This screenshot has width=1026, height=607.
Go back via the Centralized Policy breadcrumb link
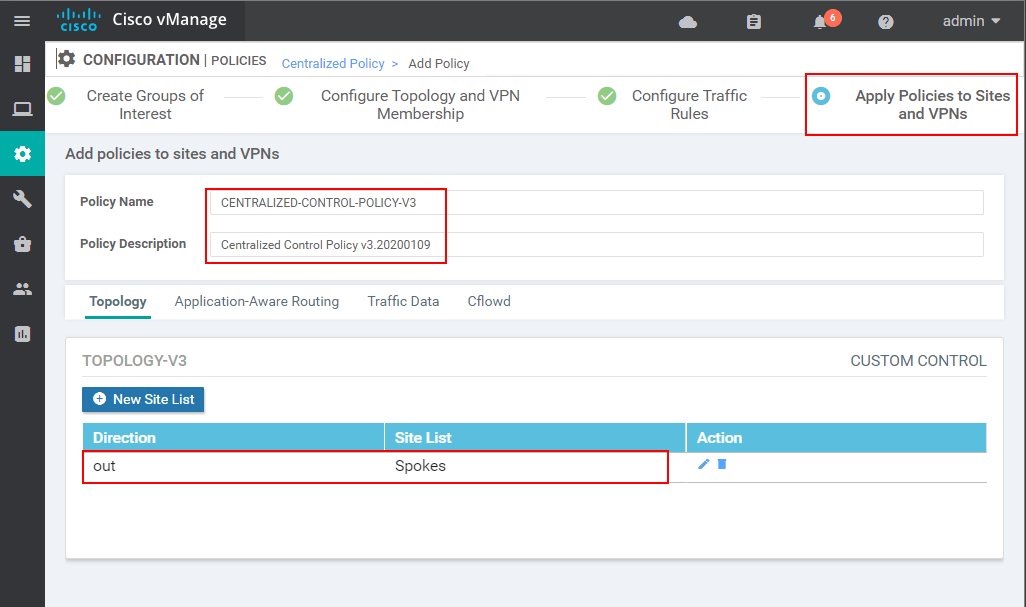(333, 63)
